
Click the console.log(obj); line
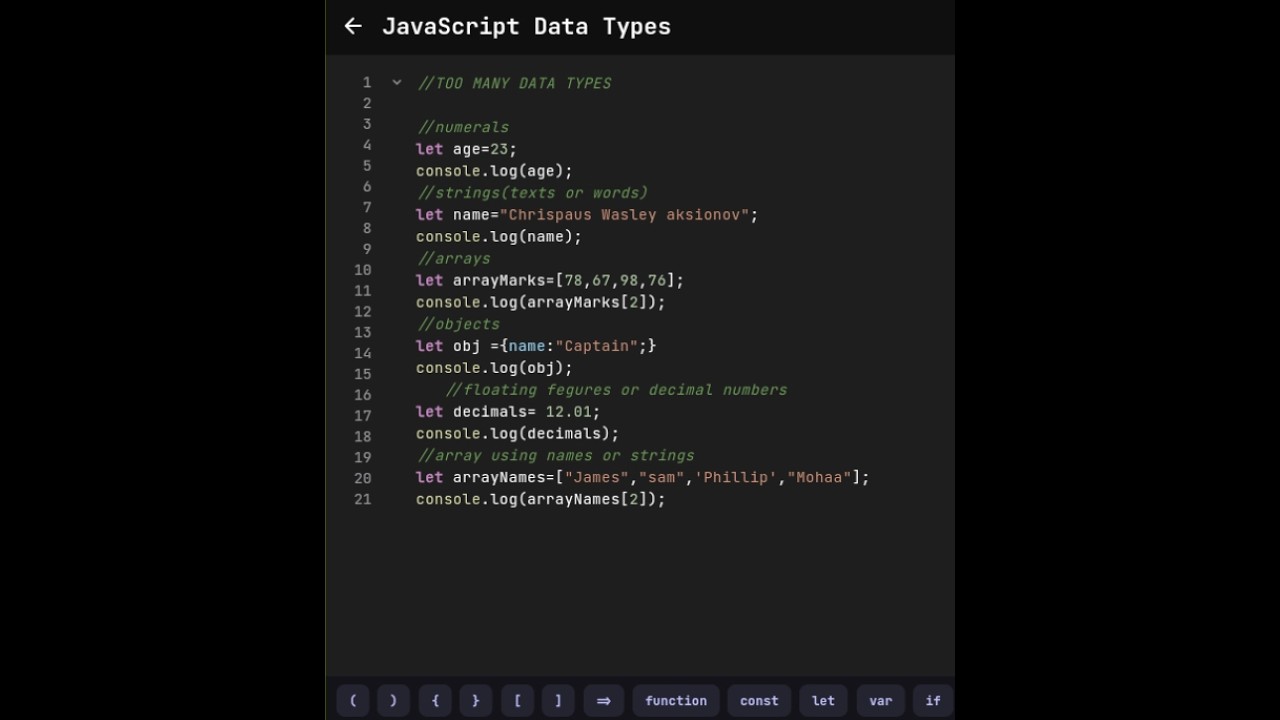[x=494, y=368]
